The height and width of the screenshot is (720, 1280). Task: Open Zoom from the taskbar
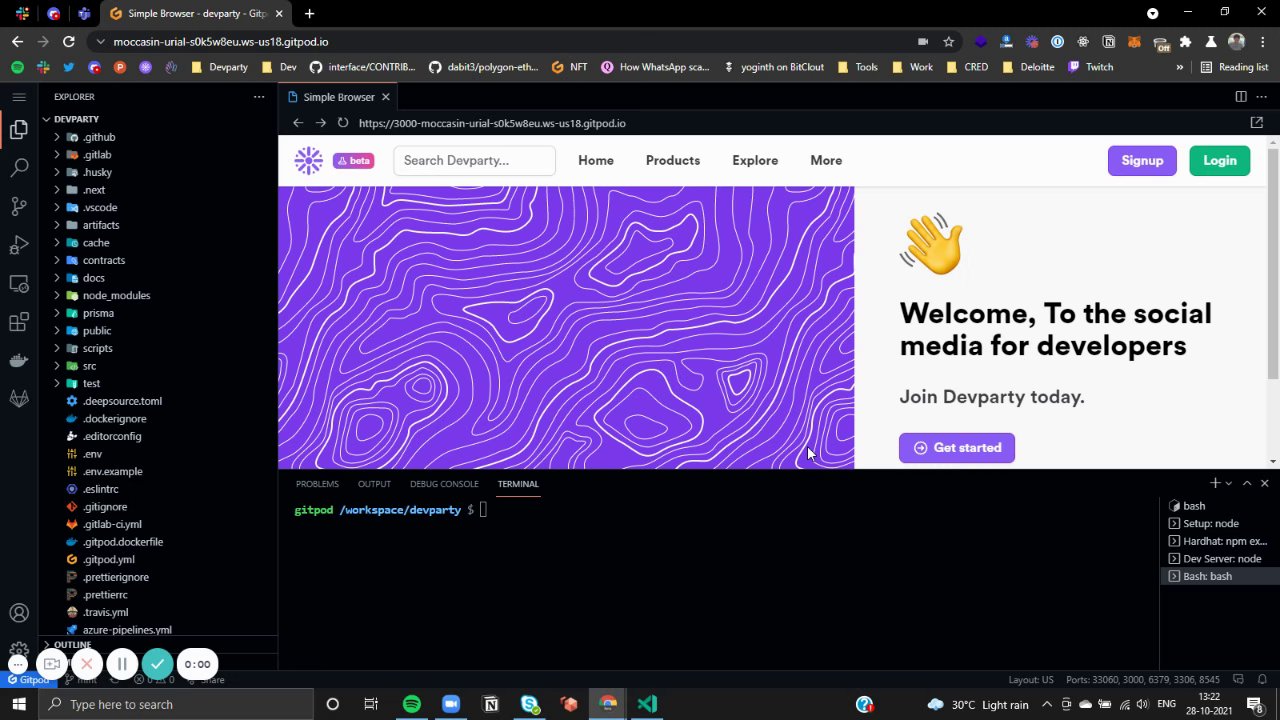pos(451,704)
